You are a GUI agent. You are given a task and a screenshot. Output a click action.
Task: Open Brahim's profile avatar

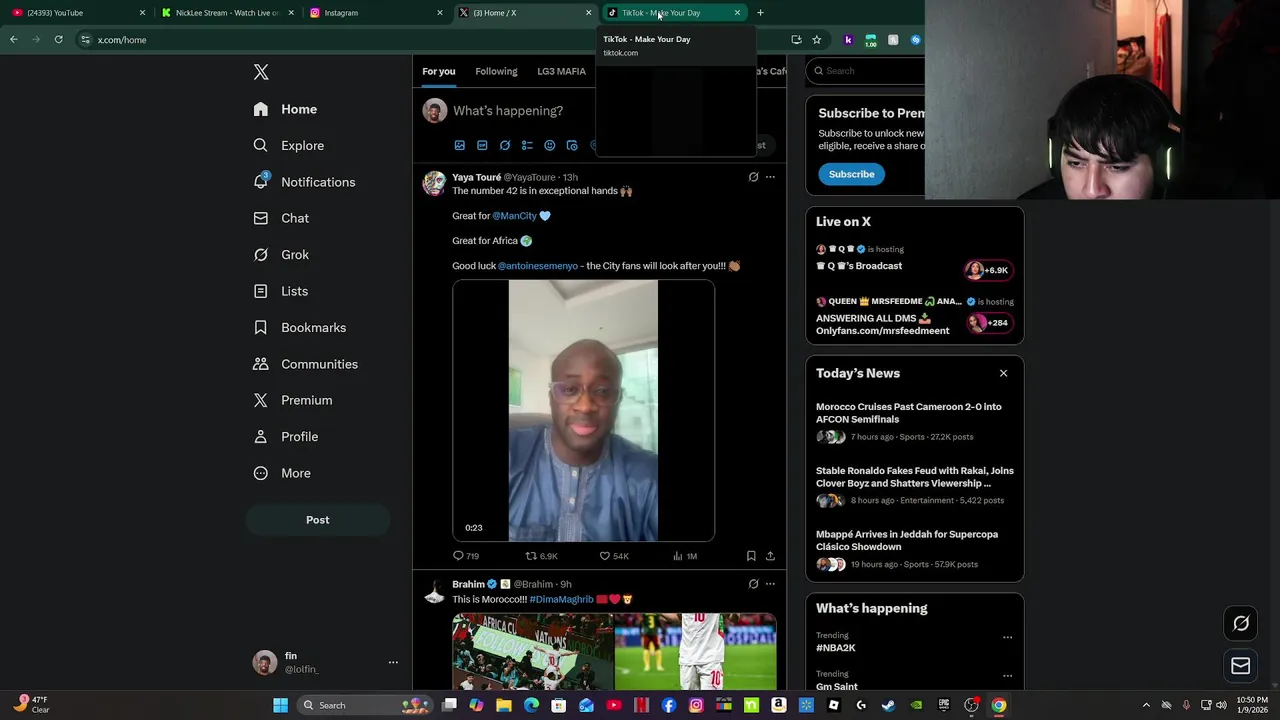(434, 592)
